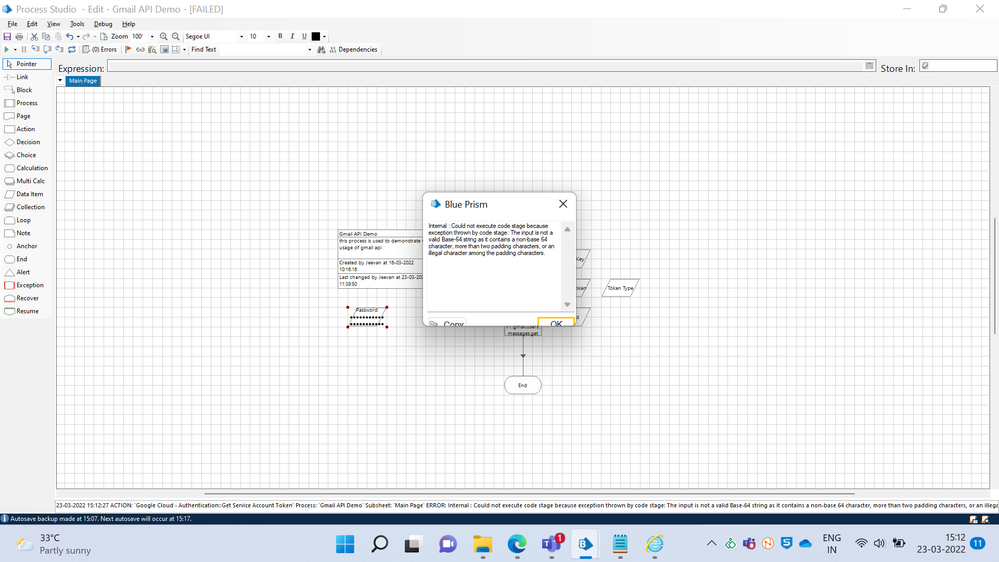Switch to the Main Page tab
Screen dimensions: 999x562
[x=83, y=81]
